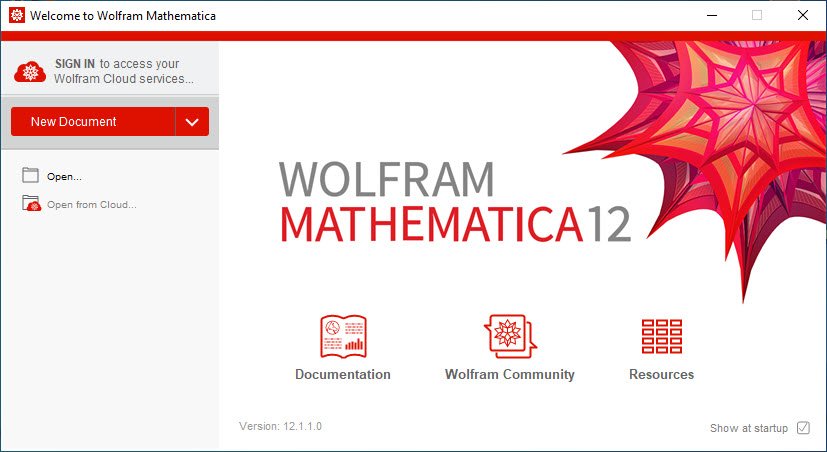Viewport: 827px width, 452px height.
Task: Click the Documentation label
Action: tap(343, 374)
